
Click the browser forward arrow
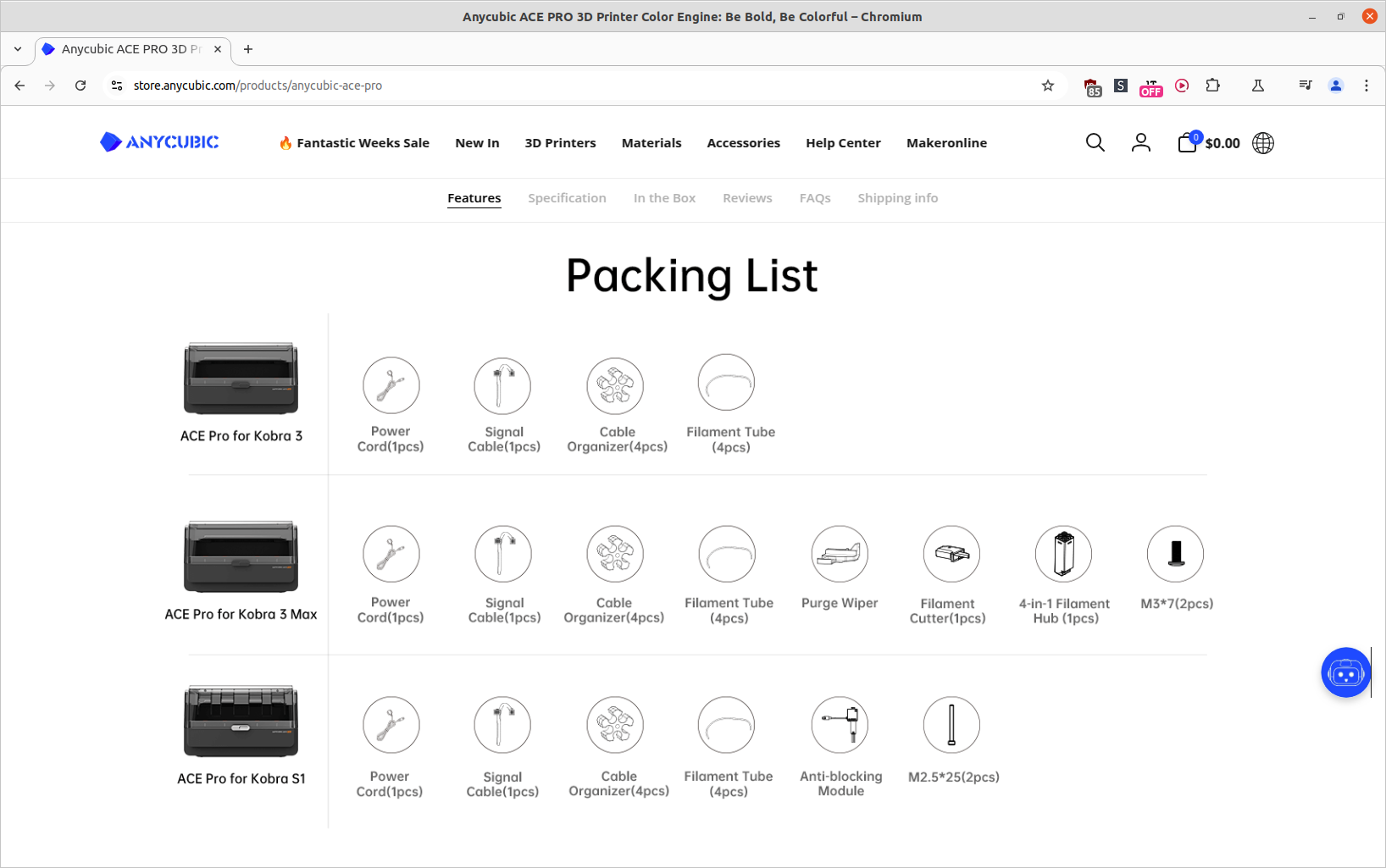pos(50,86)
